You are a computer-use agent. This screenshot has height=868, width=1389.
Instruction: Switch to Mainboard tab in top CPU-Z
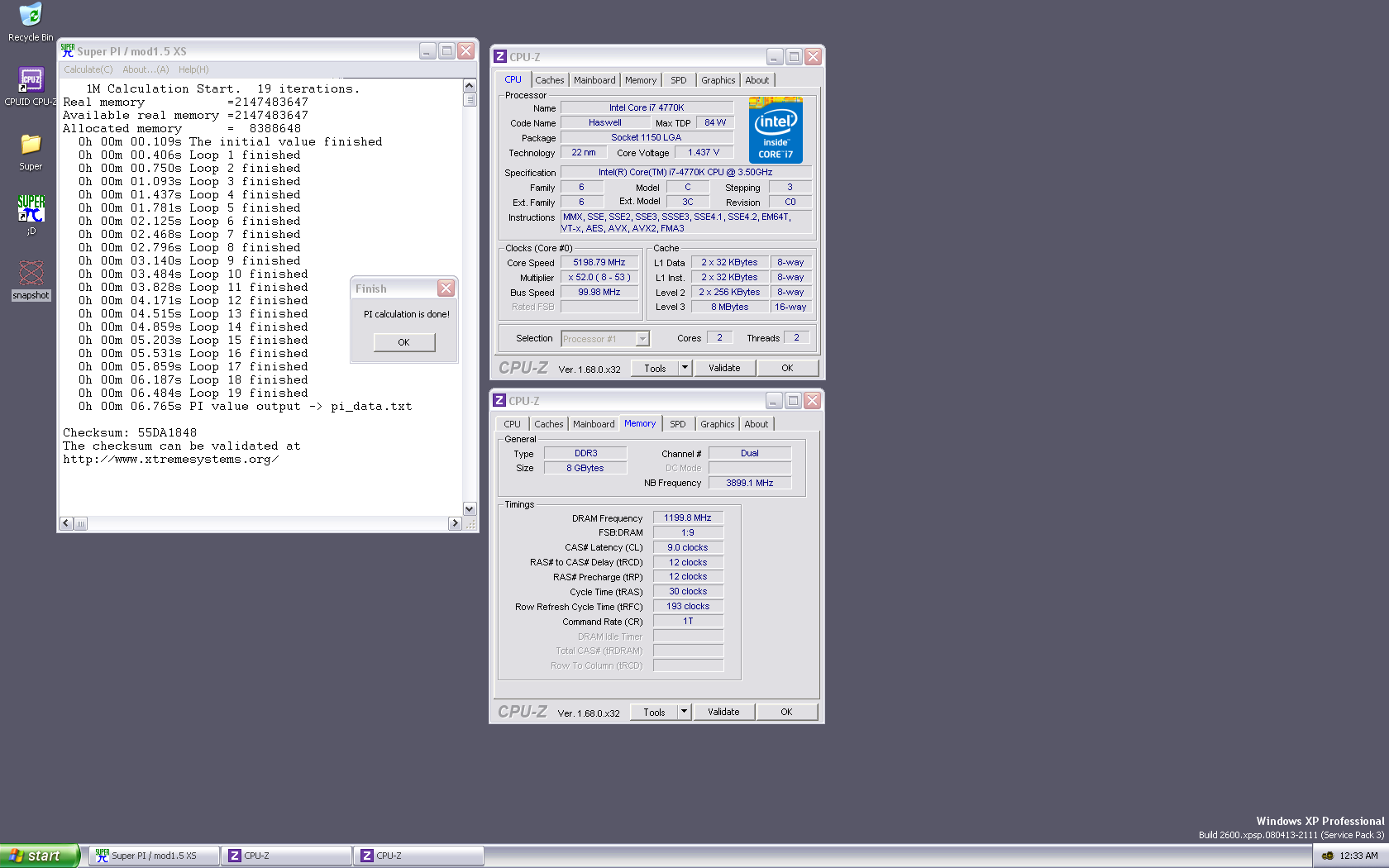(x=594, y=80)
